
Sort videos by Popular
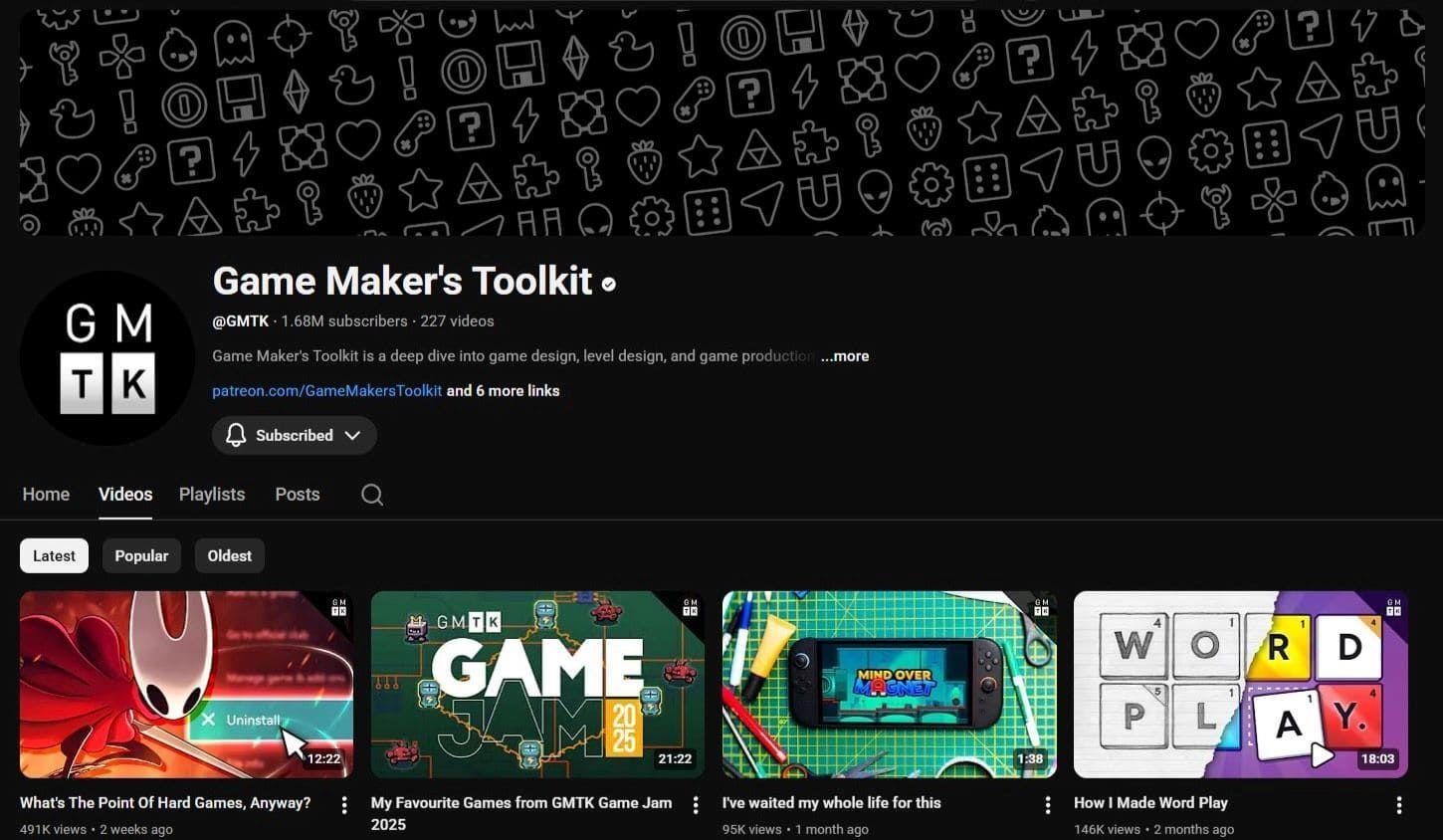(x=141, y=555)
